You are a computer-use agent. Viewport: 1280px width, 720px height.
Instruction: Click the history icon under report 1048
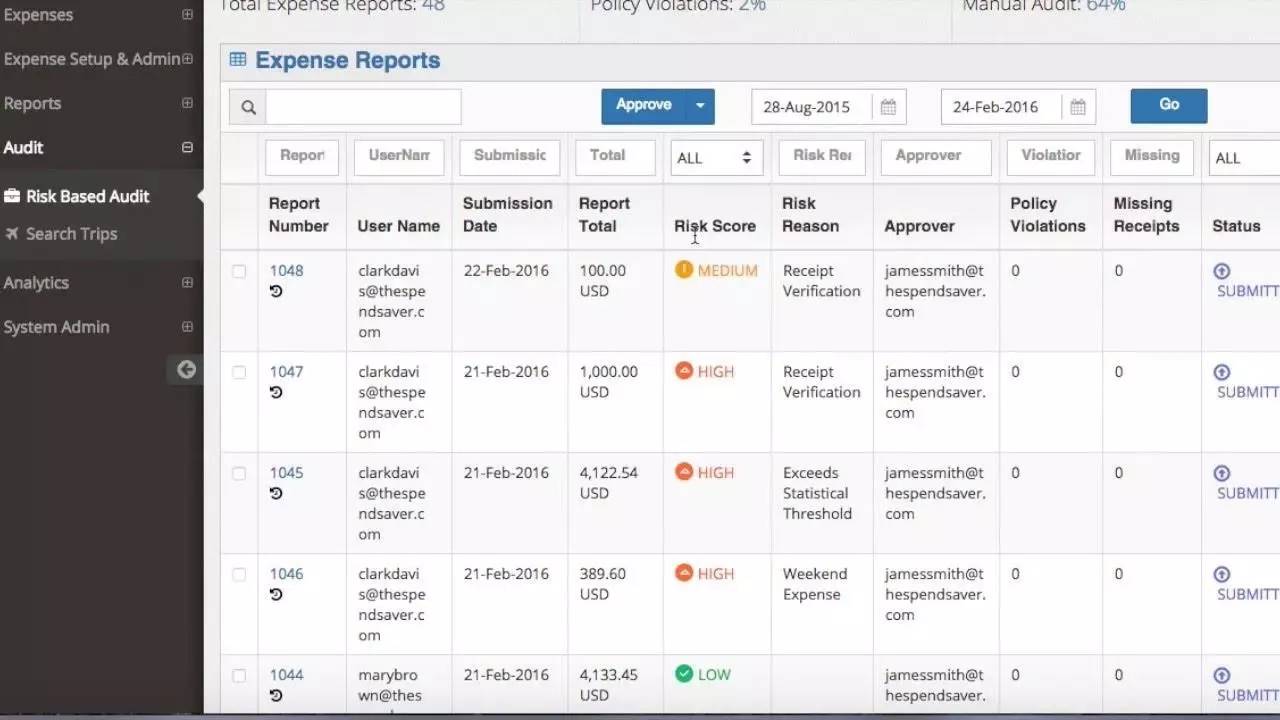(x=276, y=291)
